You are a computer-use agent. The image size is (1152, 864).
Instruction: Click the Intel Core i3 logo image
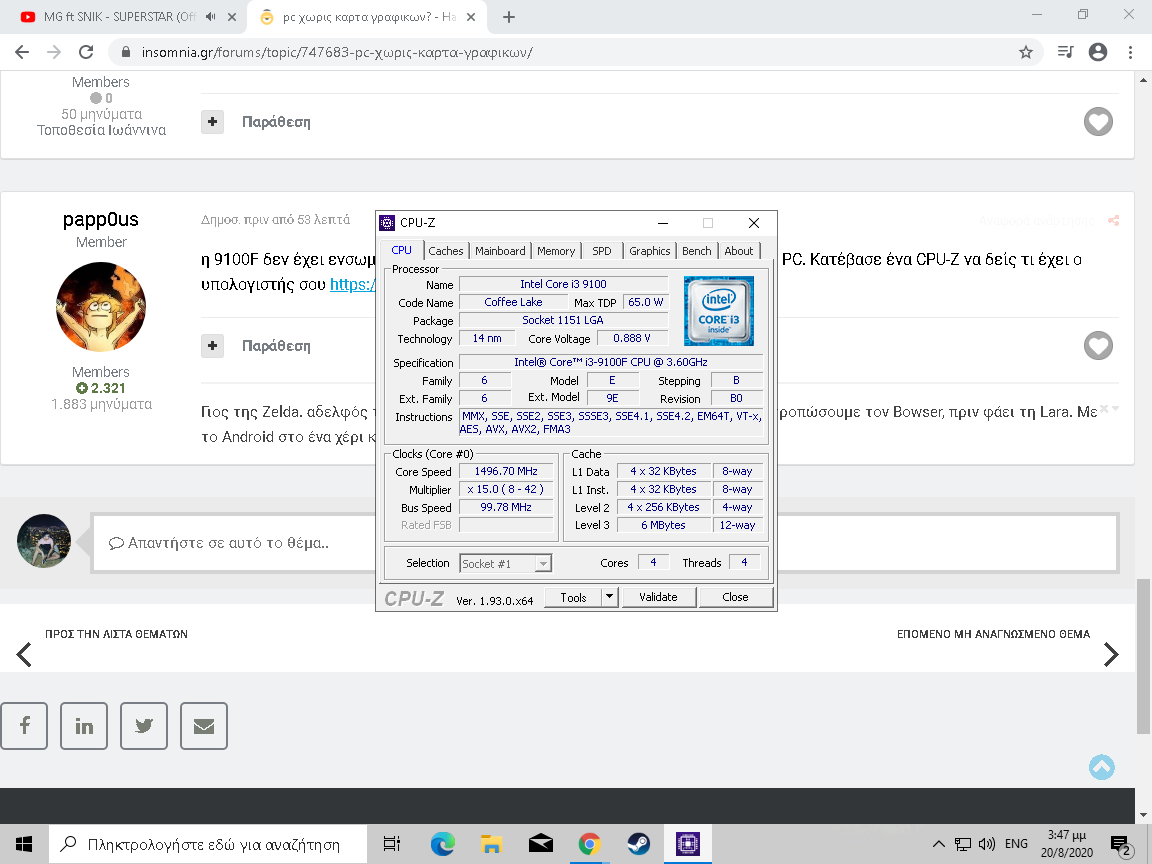pyautogui.click(x=719, y=311)
